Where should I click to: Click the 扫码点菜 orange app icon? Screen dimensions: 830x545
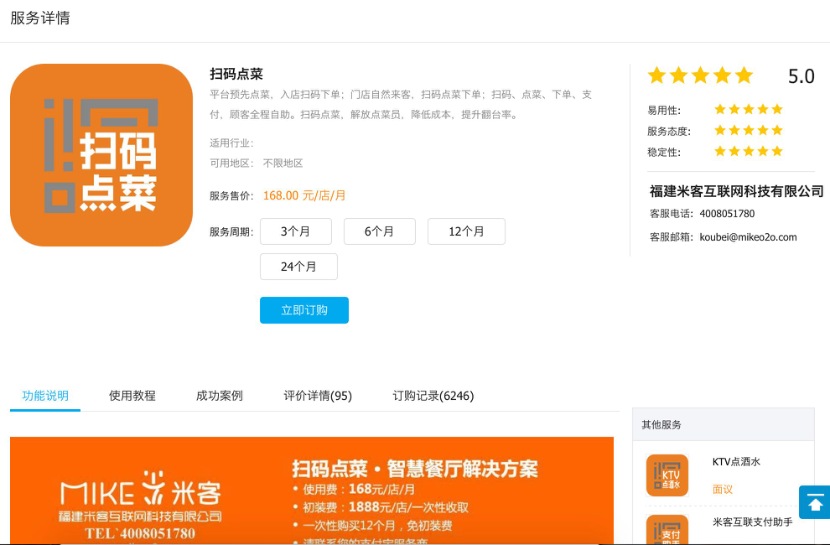point(101,155)
